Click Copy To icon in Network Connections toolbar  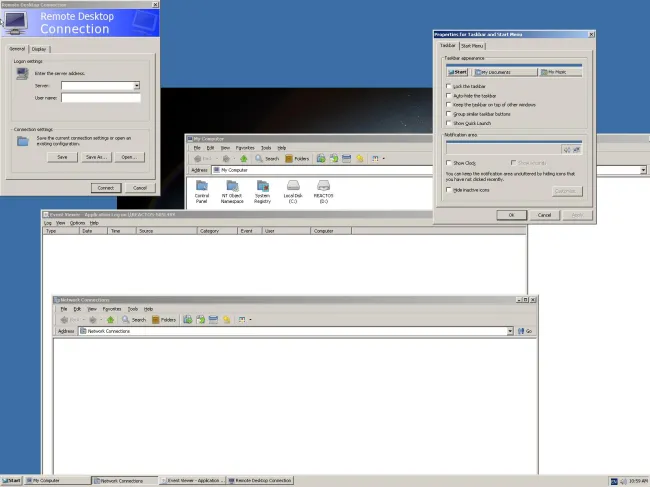[x=201, y=320]
